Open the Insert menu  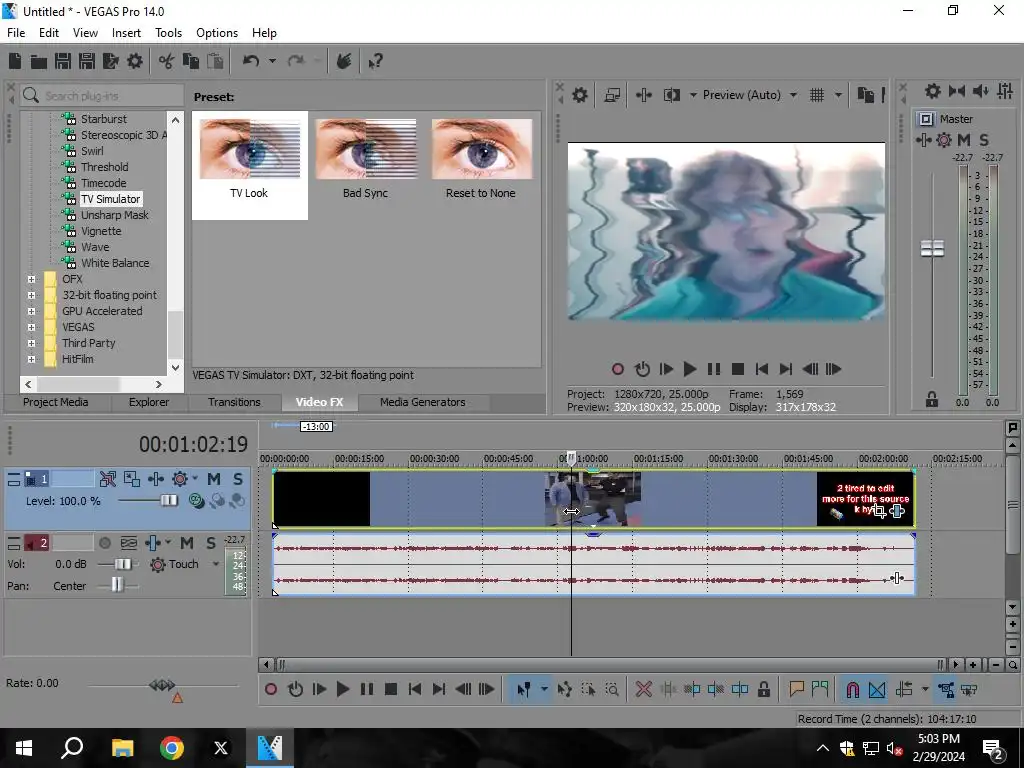126,33
